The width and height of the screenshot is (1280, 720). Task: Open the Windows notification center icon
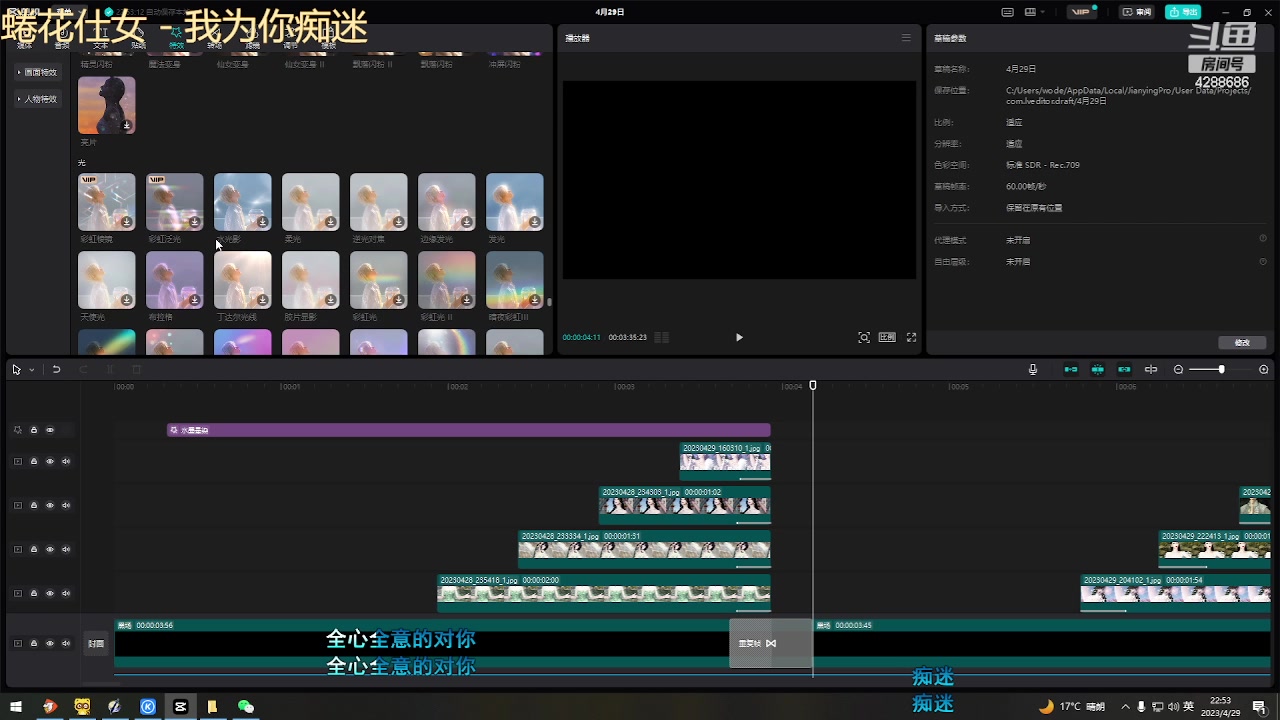(x=1259, y=706)
